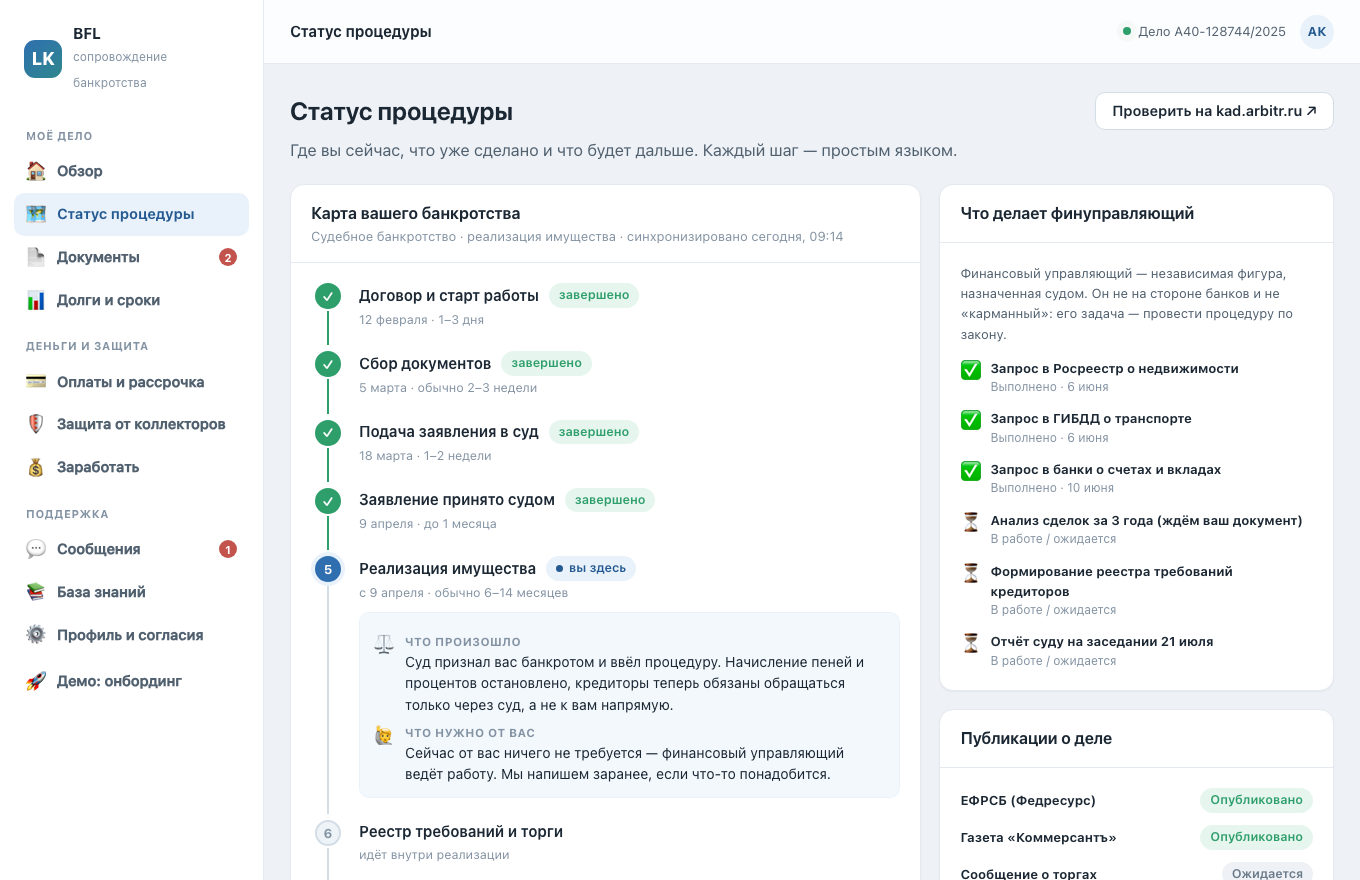Click the gear icon beside Профиль и согласия
Viewport: 1360px width, 880px height.
click(x=36, y=635)
